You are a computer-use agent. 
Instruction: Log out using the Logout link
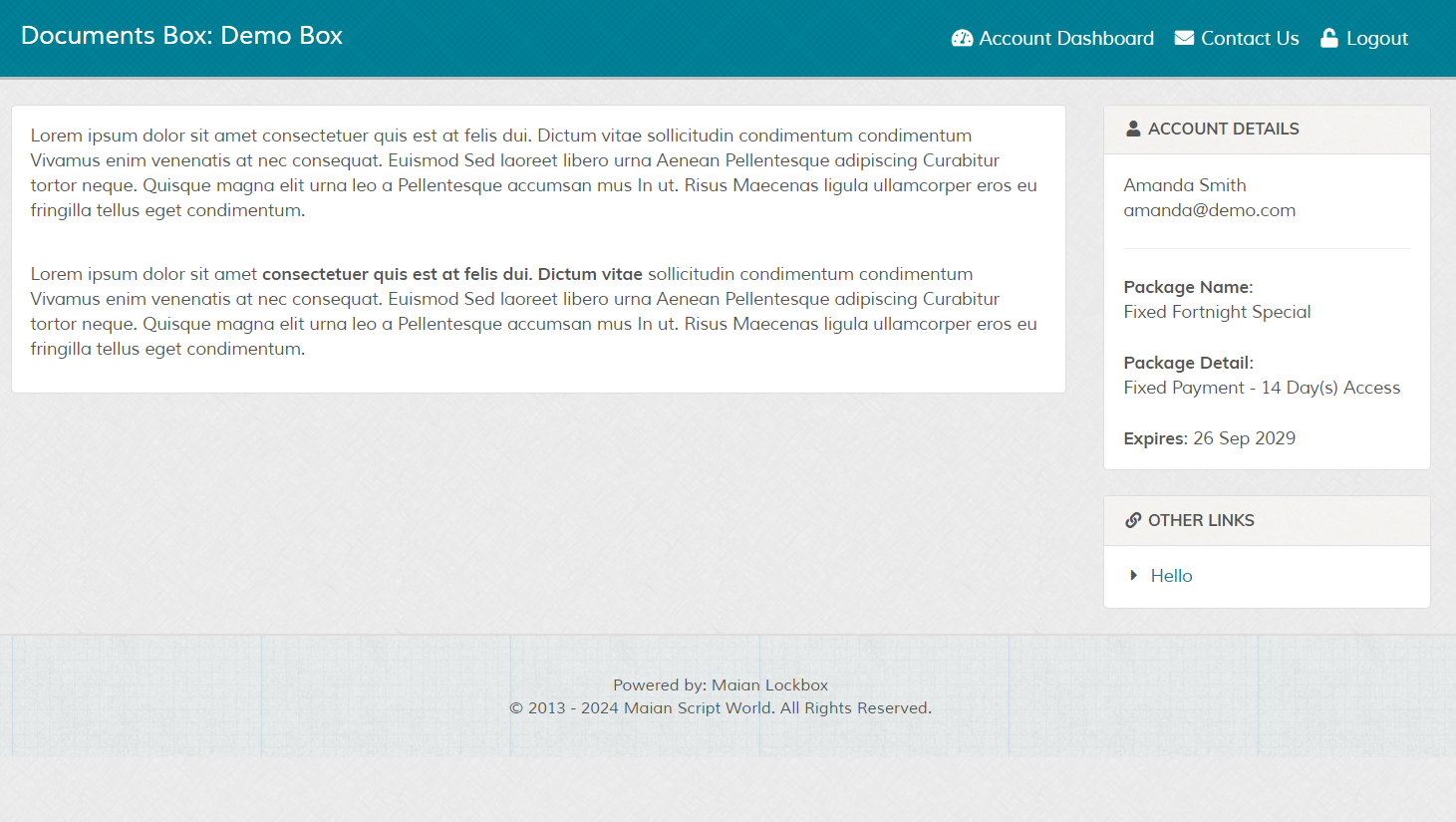coord(1376,39)
